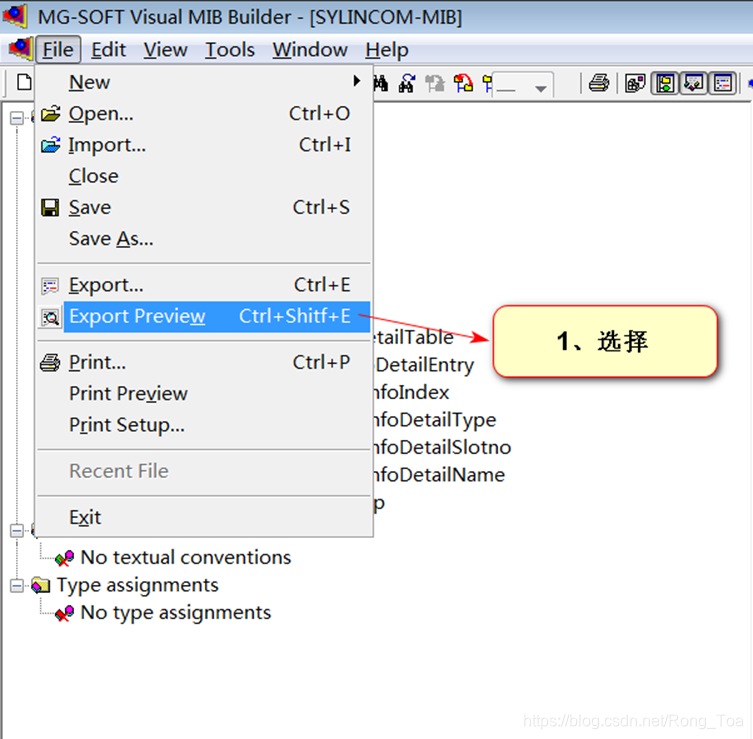Open the View menu

click(x=165, y=49)
